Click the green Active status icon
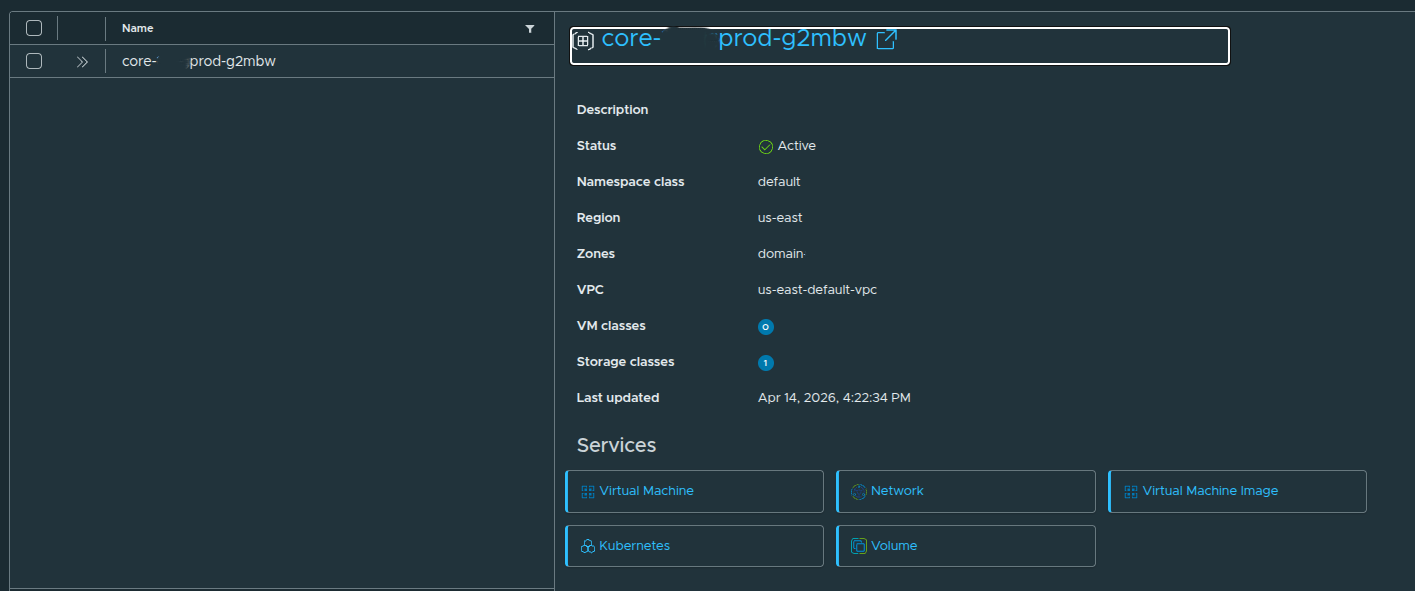This screenshot has width=1415, height=591. (x=765, y=145)
